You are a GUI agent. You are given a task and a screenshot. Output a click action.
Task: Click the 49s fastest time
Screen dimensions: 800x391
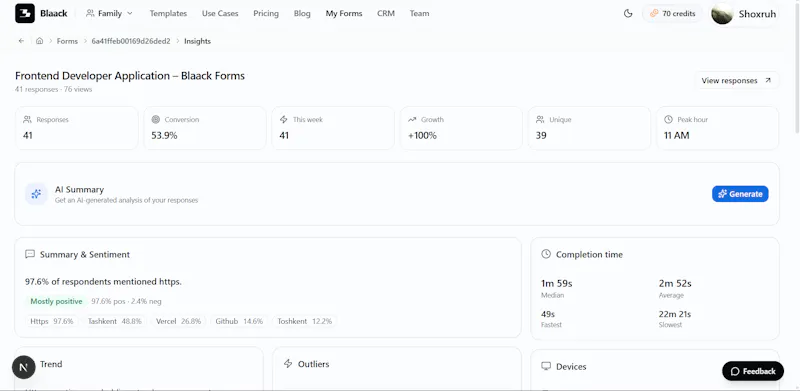[x=548, y=314]
